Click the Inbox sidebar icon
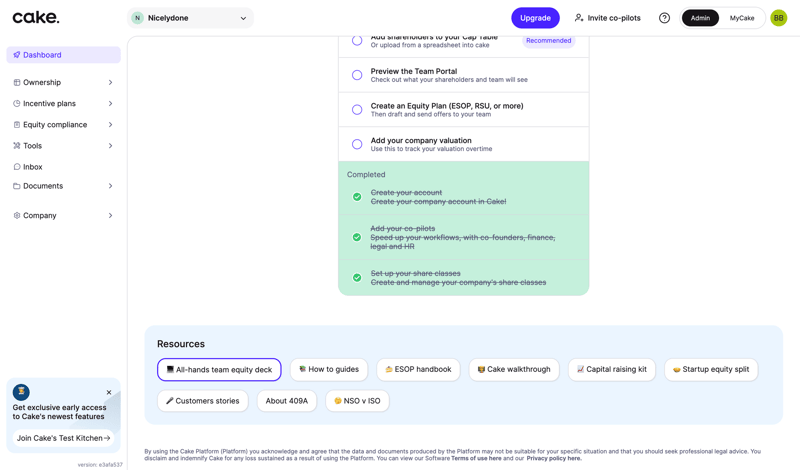The image size is (800, 470). click(17, 167)
